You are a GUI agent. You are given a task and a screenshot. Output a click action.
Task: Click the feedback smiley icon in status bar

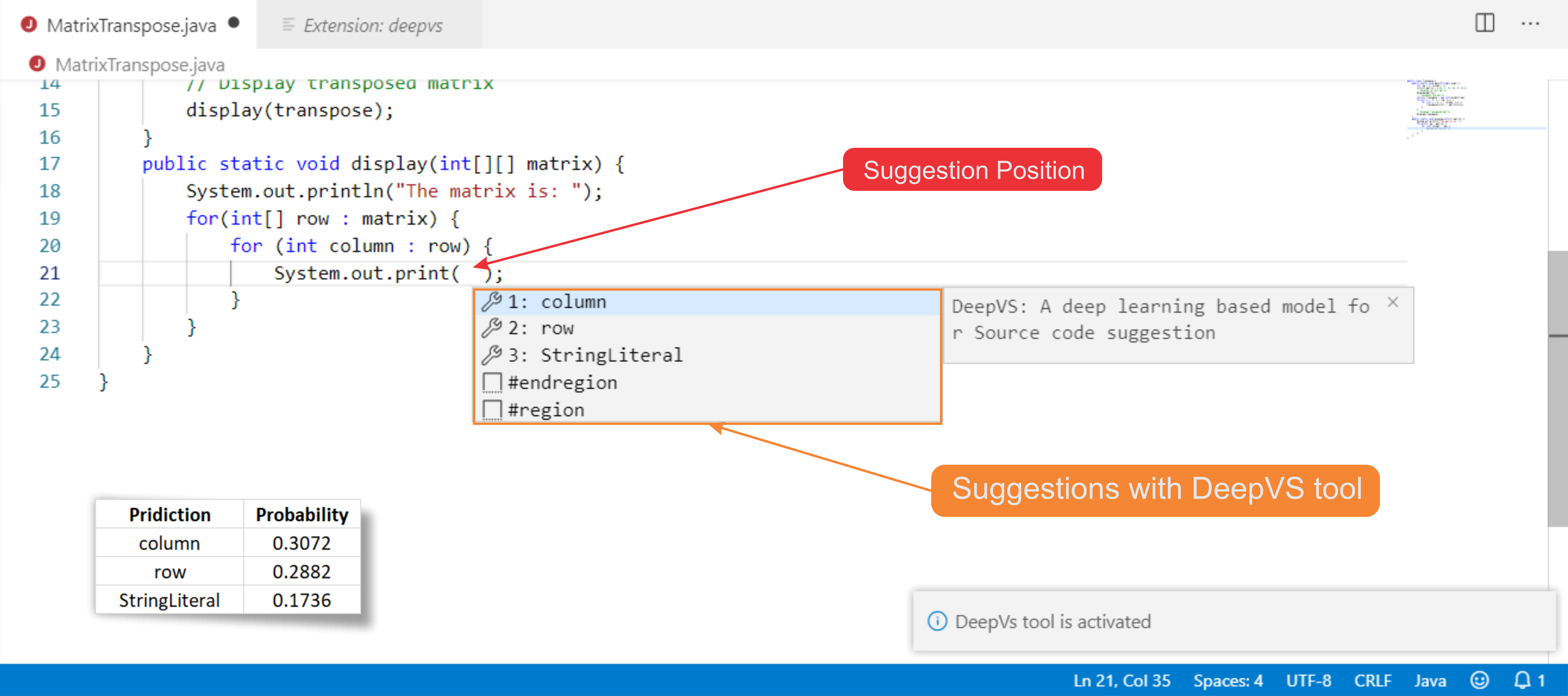tap(1479, 680)
